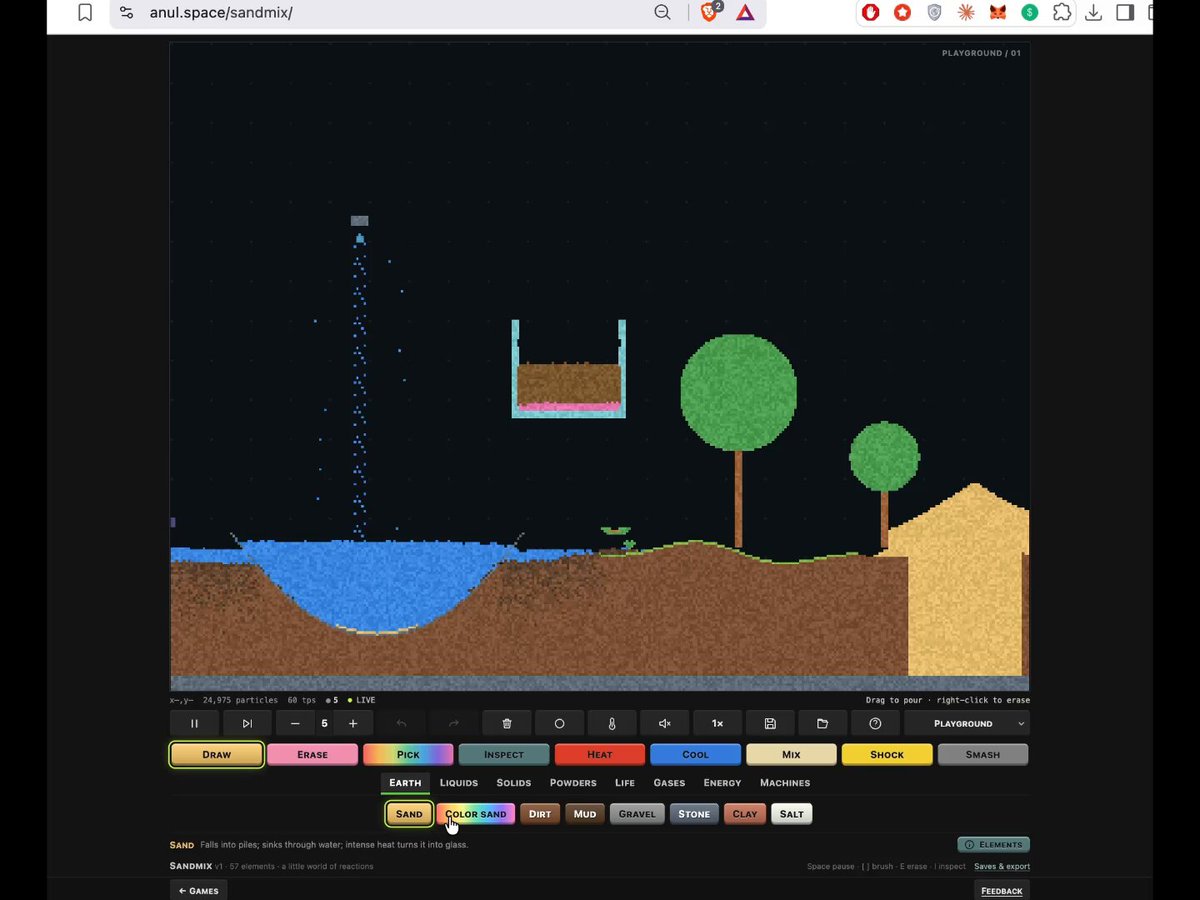
Task: Toggle the circle brush shape icon
Action: click(x=560, y=723)
